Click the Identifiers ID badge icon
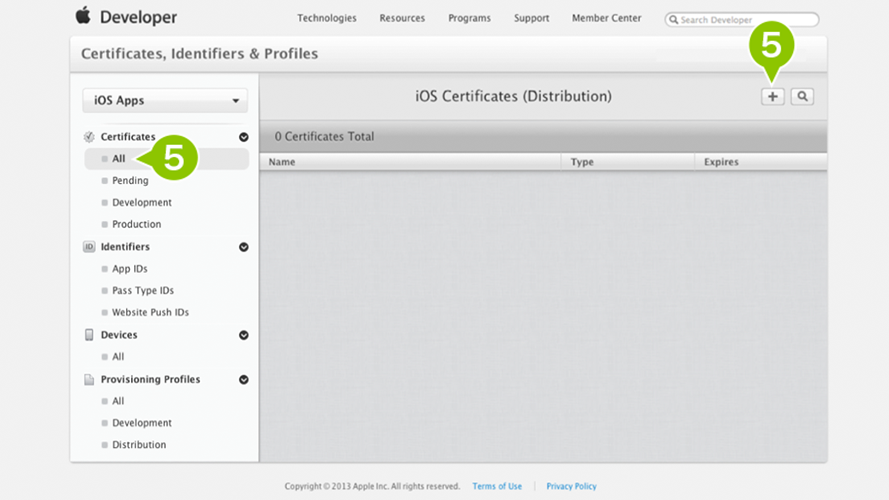This screenshot has height=500, width=889. click(89, 247)
